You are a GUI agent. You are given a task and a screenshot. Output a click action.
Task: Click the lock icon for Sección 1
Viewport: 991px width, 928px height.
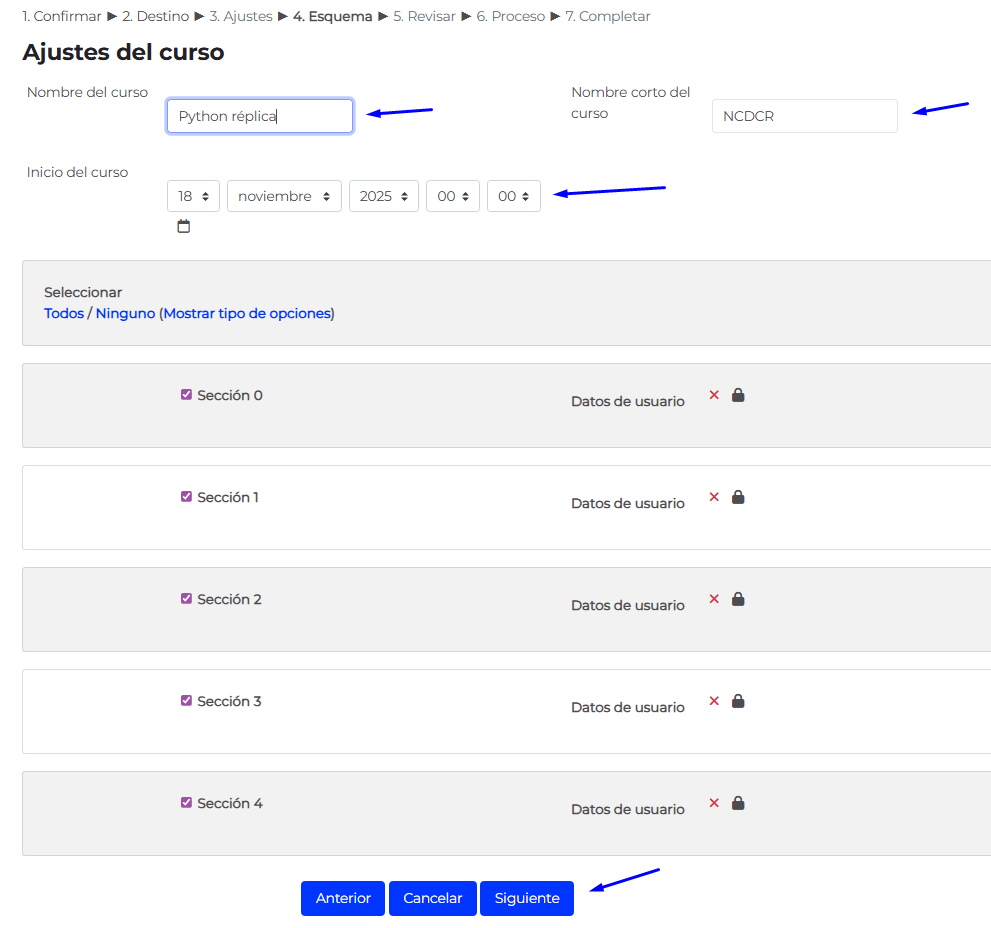click(738, 497)
